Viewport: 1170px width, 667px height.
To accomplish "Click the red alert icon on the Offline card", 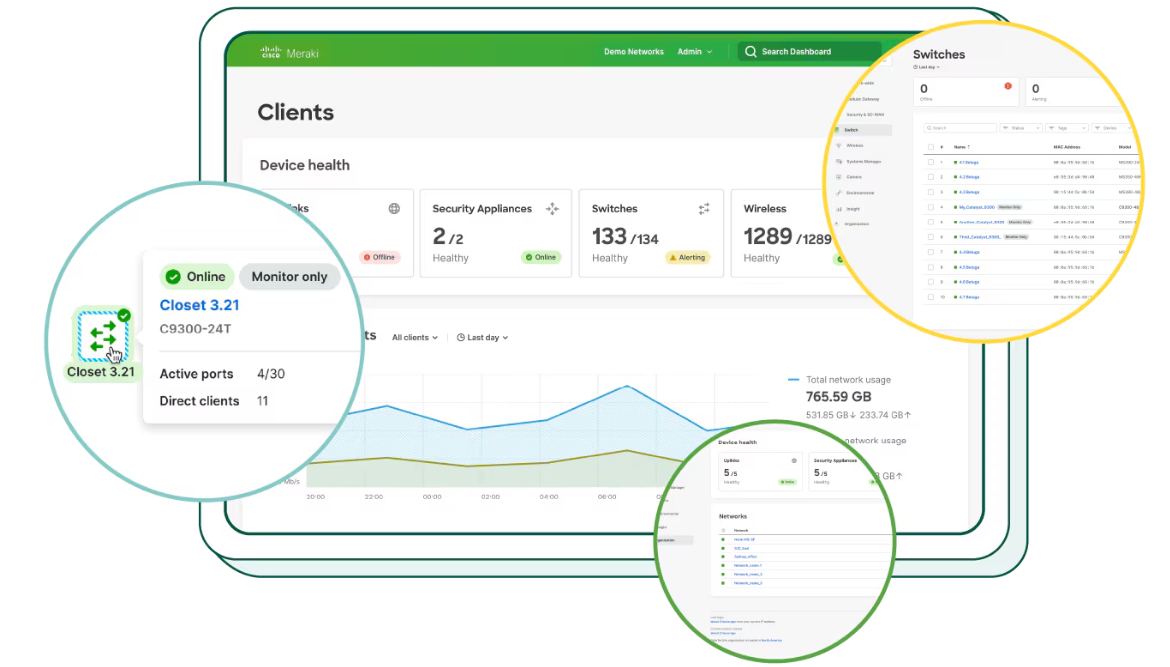I will 1008,86.
